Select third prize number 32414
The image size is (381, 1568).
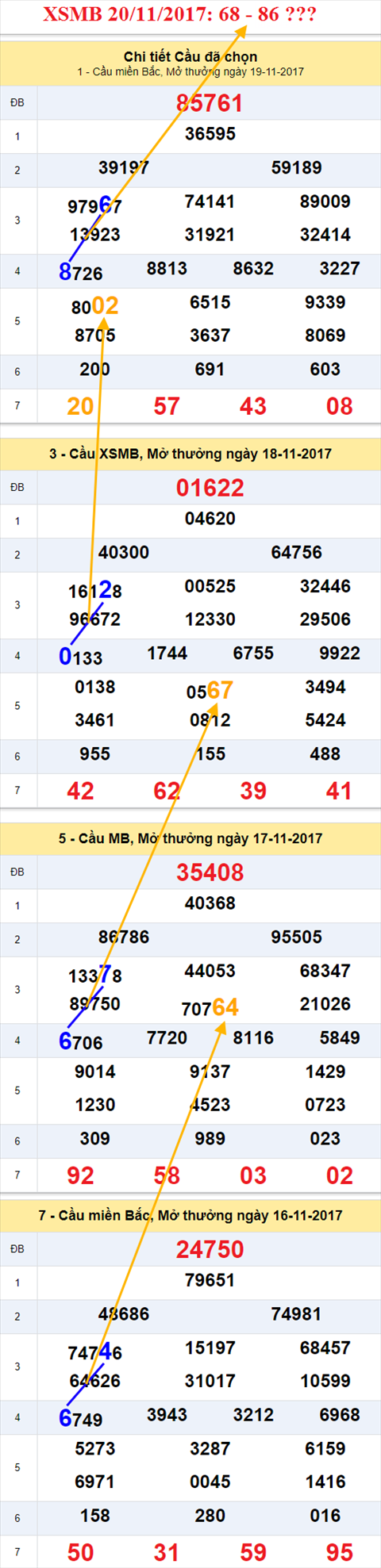point(325,235)
